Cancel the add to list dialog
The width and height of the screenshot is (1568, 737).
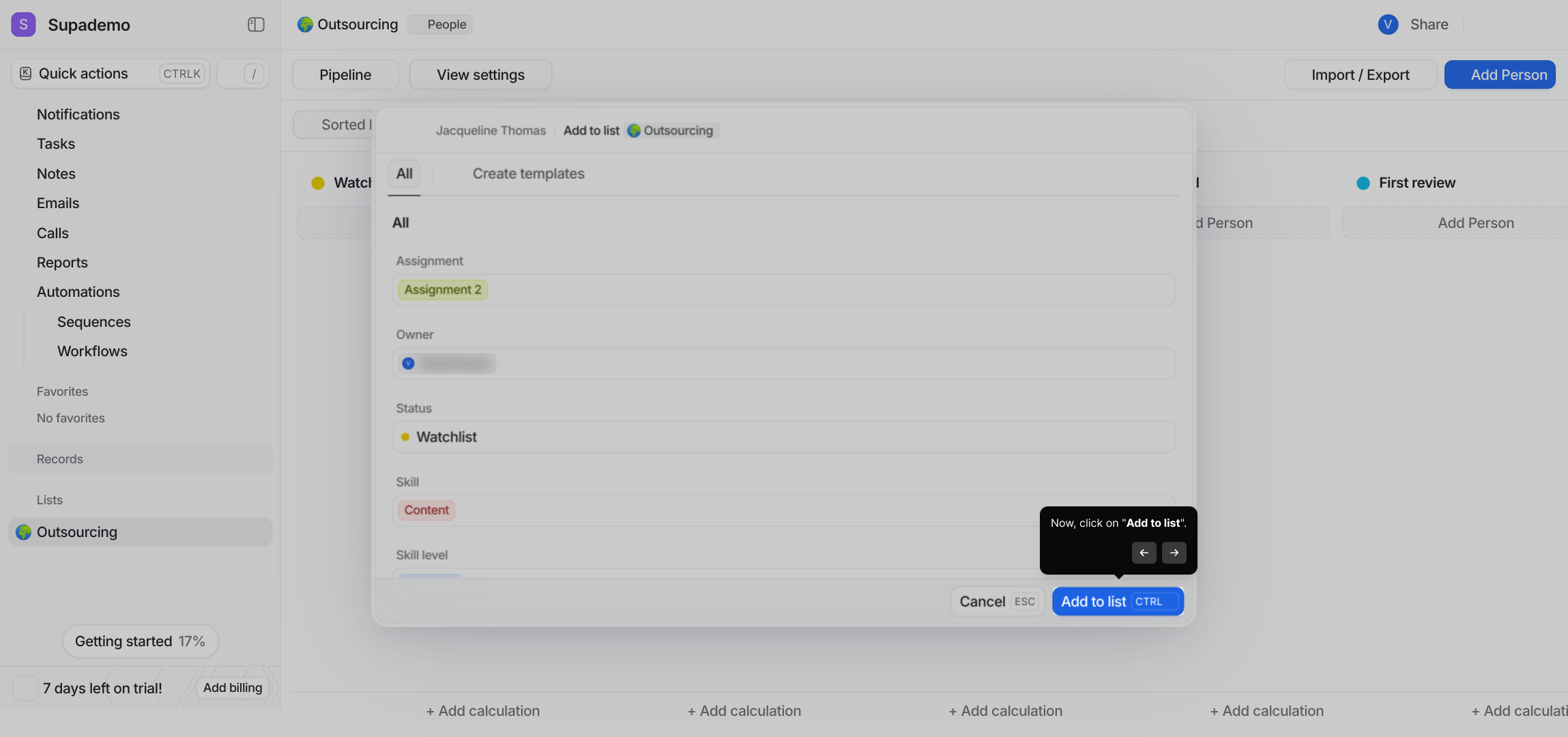997,601
